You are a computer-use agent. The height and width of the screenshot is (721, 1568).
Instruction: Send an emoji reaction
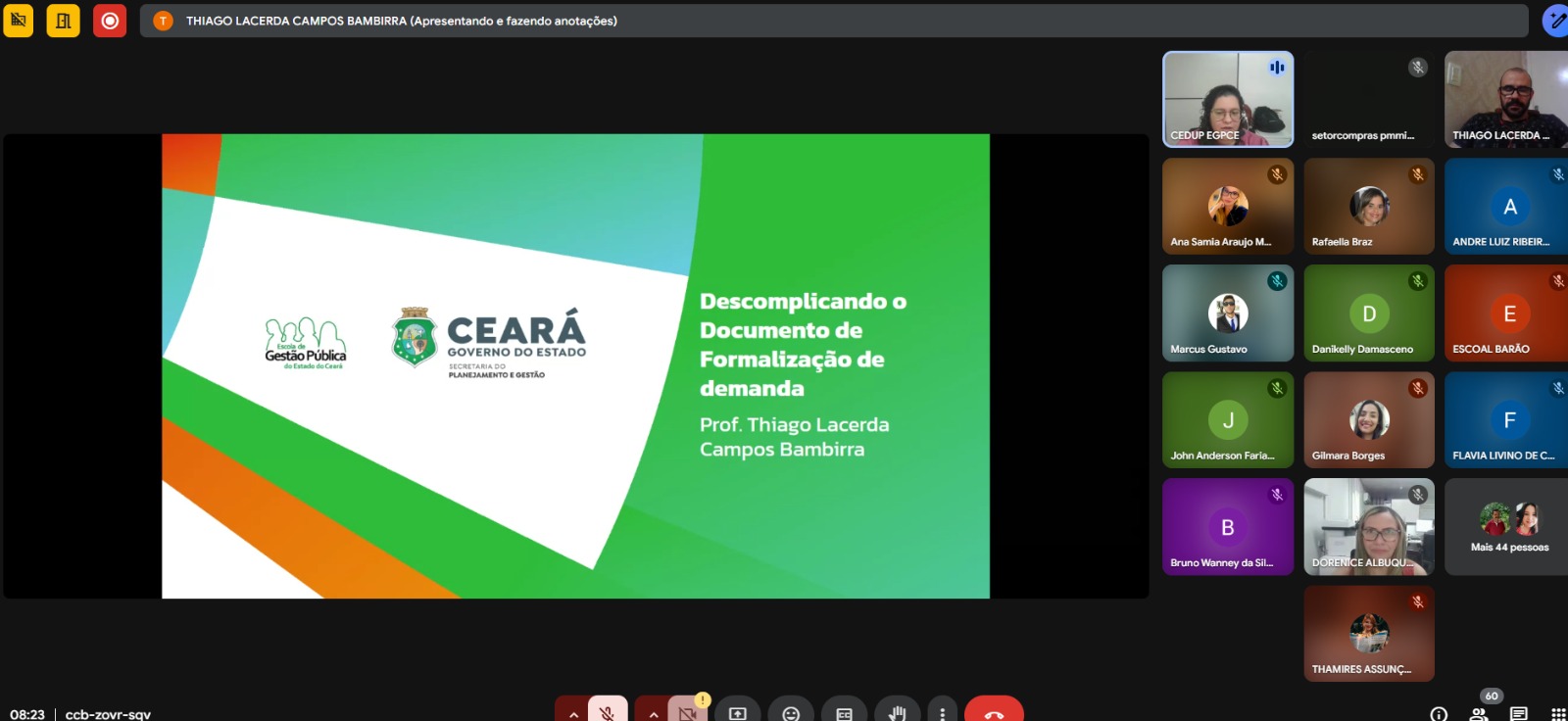tap(791, 713)
